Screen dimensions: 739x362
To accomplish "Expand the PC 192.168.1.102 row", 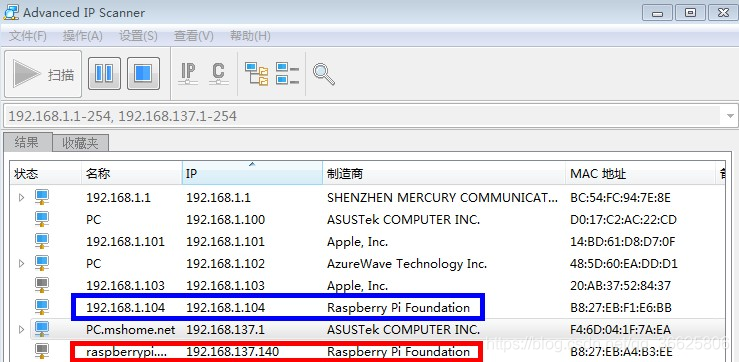I will click(21, 263).
